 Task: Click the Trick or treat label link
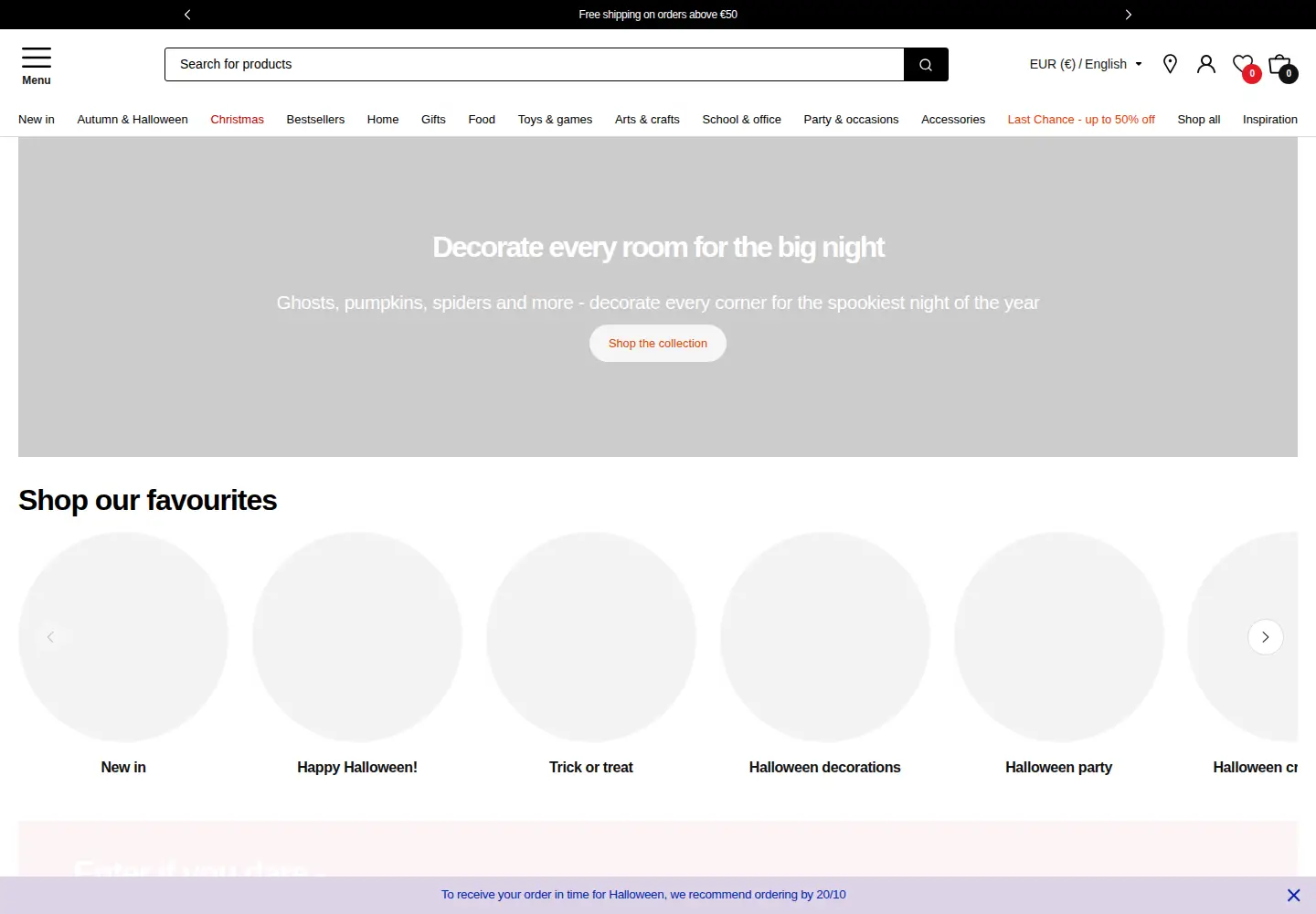pyautogui.click(x=591, y=768)
